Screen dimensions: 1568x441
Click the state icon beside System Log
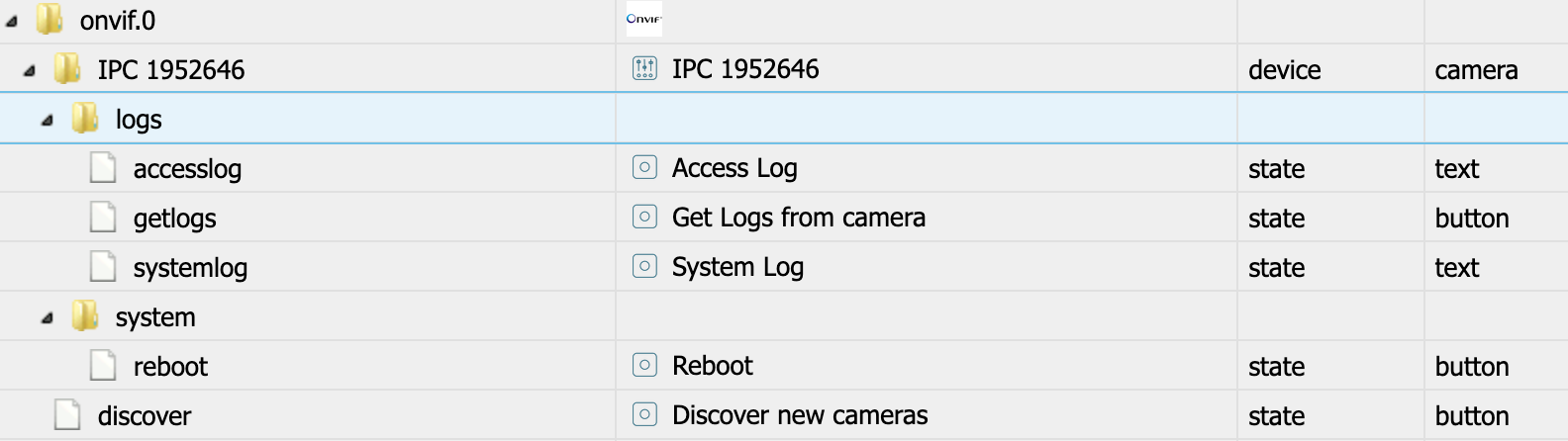644,267
